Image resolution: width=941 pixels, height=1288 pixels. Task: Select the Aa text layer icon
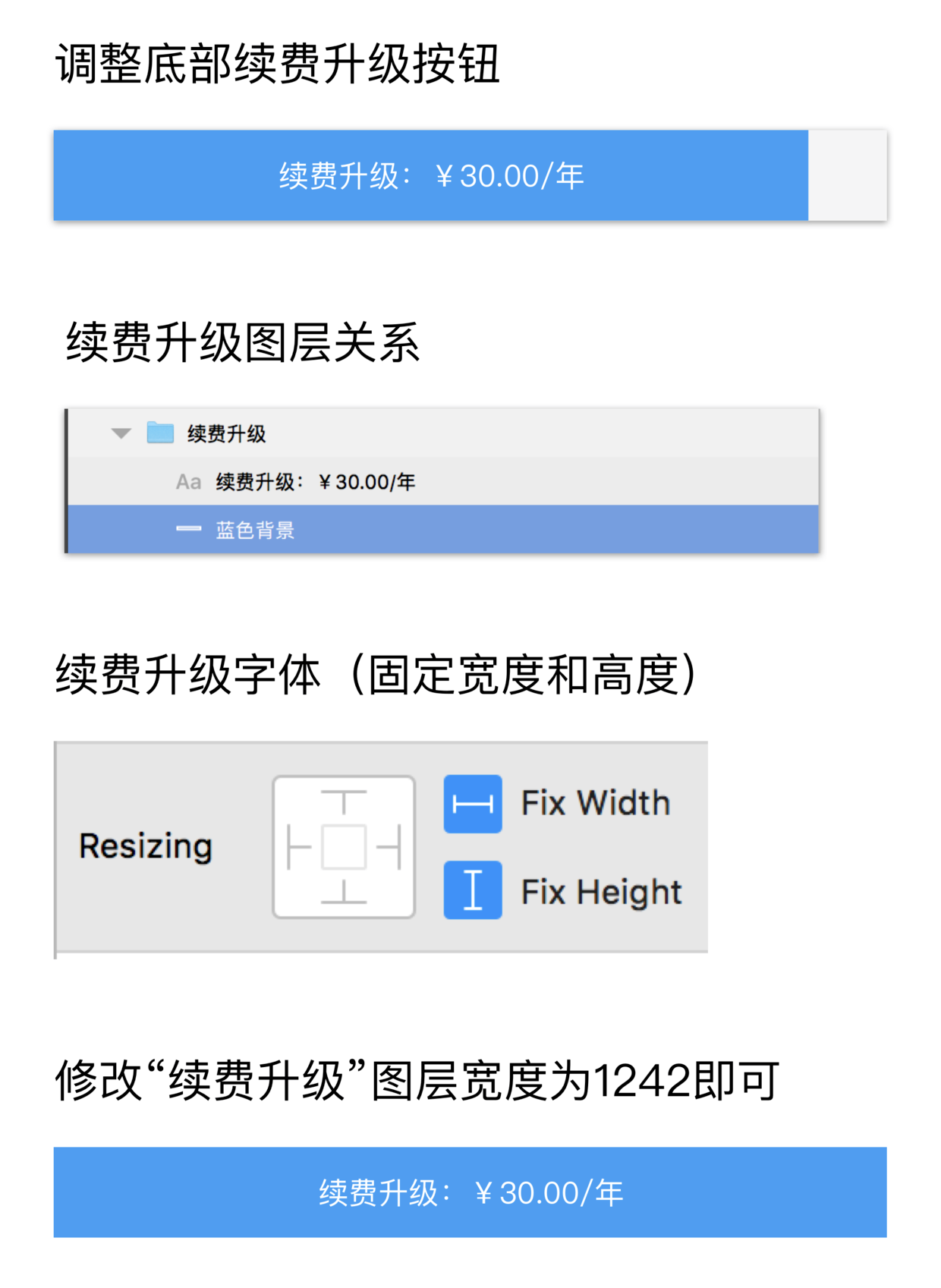188,481
